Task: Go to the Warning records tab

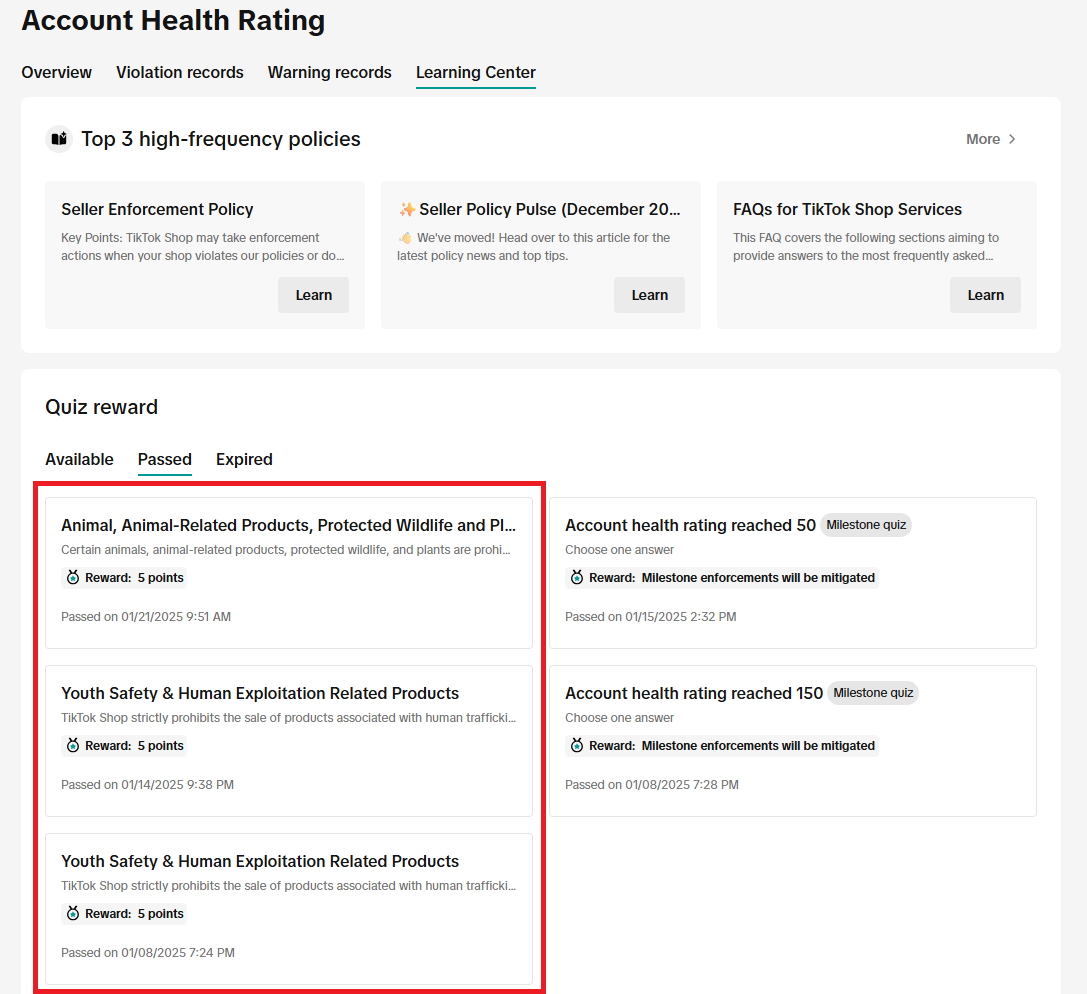Action: pos(329,72)
